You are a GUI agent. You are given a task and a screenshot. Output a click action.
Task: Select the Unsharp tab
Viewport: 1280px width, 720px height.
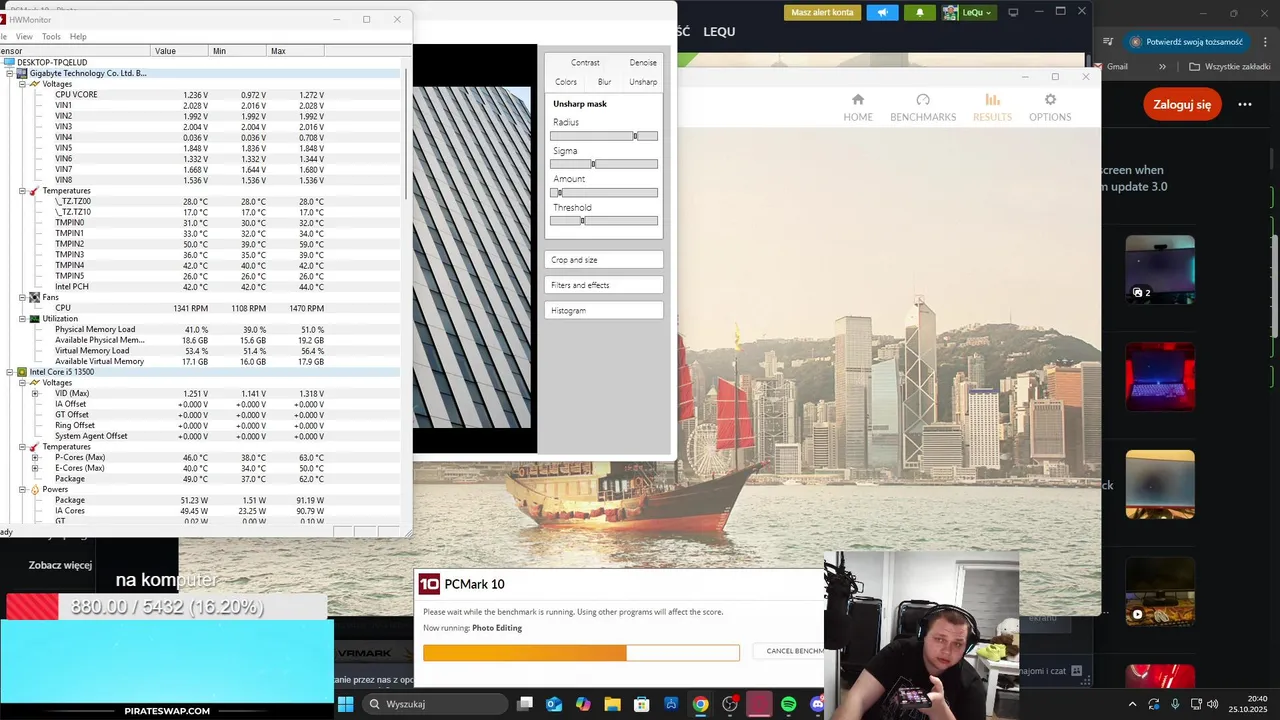pyautogui.click(x=643, y=82)
